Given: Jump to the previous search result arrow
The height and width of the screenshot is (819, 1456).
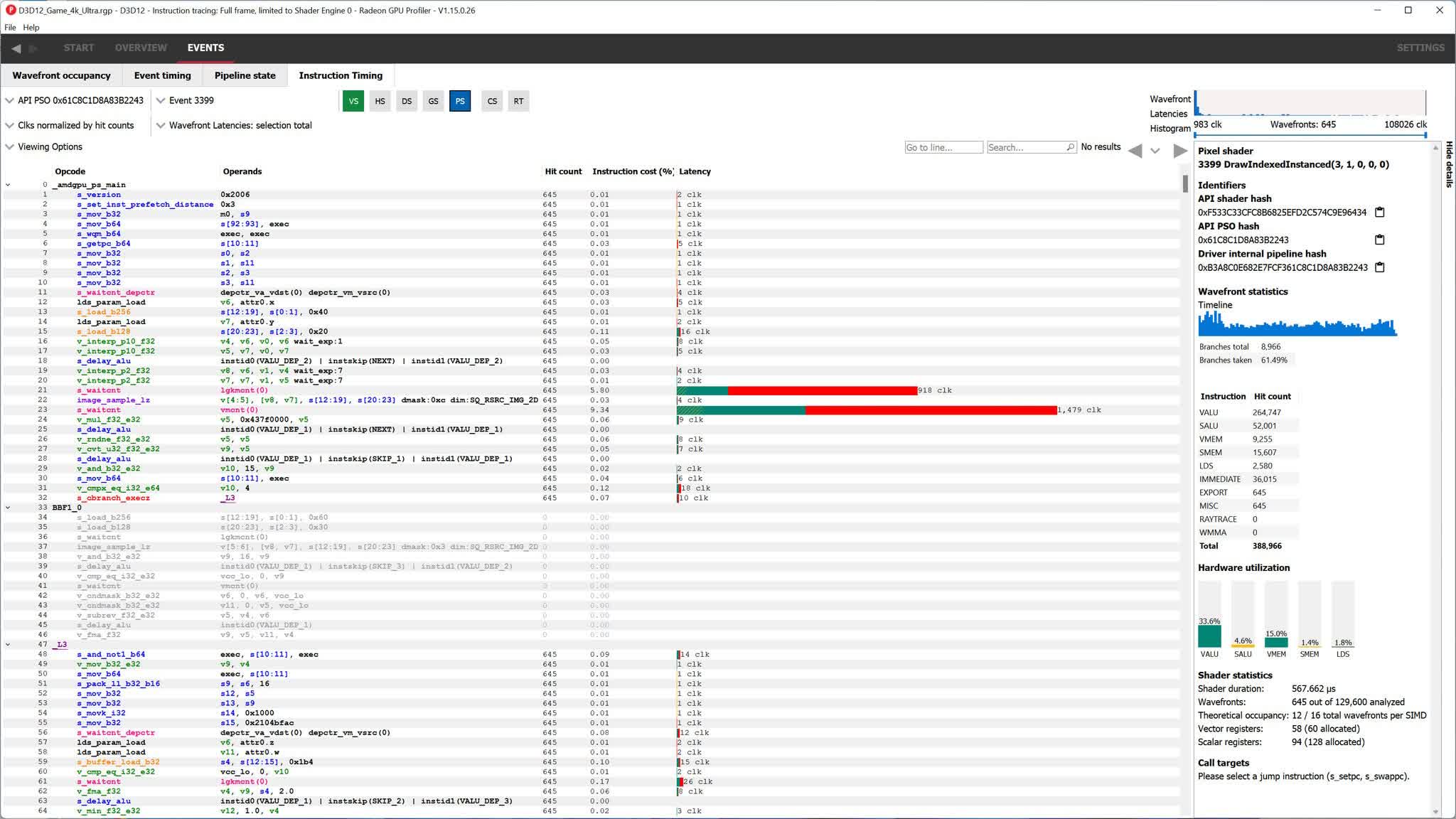Looking at the screenshot, I should pyautogui.click(x=1135, y=151).
